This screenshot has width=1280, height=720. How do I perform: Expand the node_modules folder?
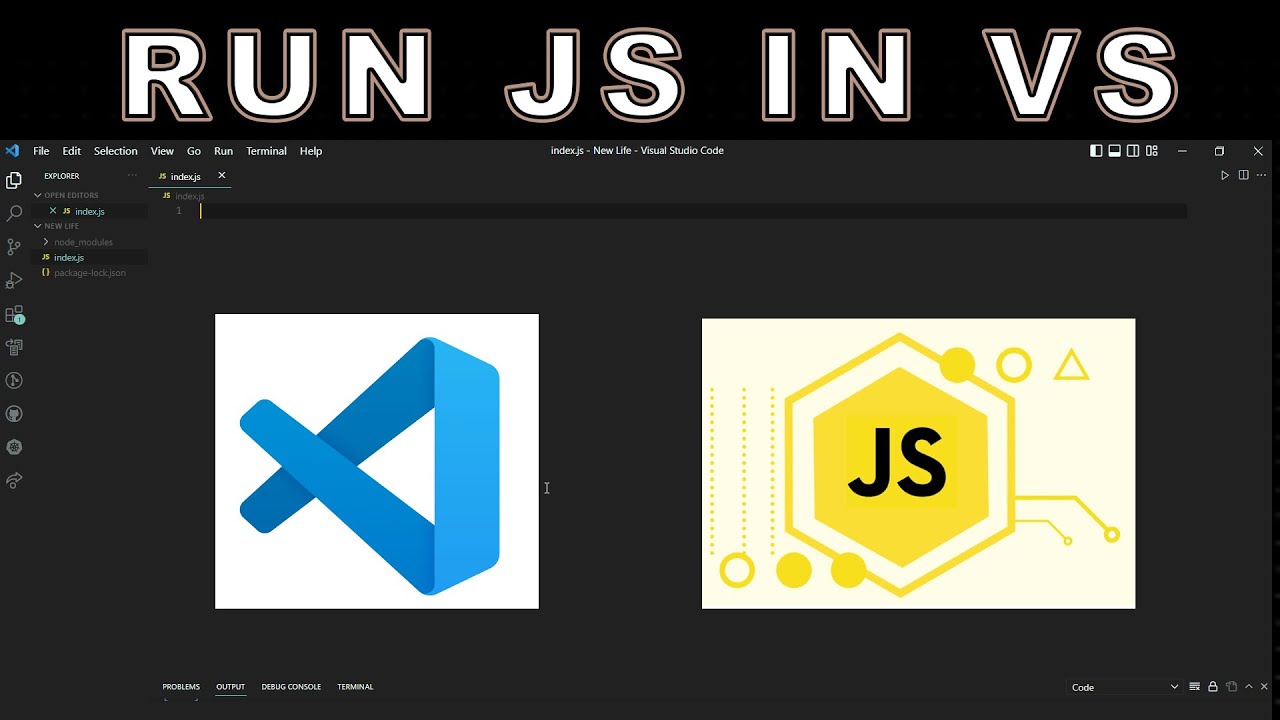click(83, 242)
